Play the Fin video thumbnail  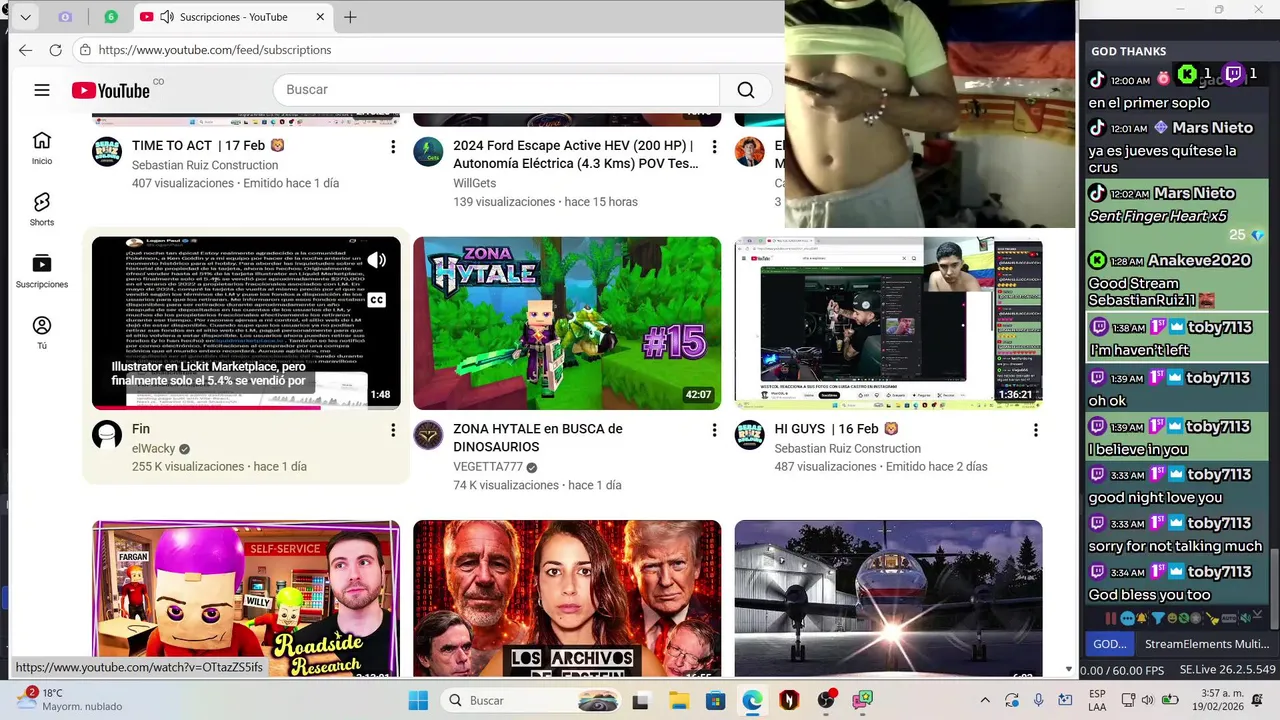(246, 323)
